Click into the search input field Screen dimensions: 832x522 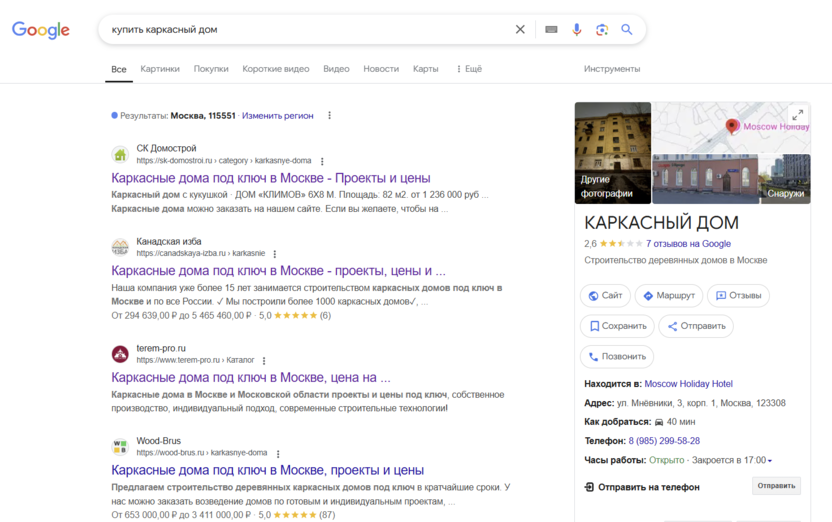click(x=300, y=30)
